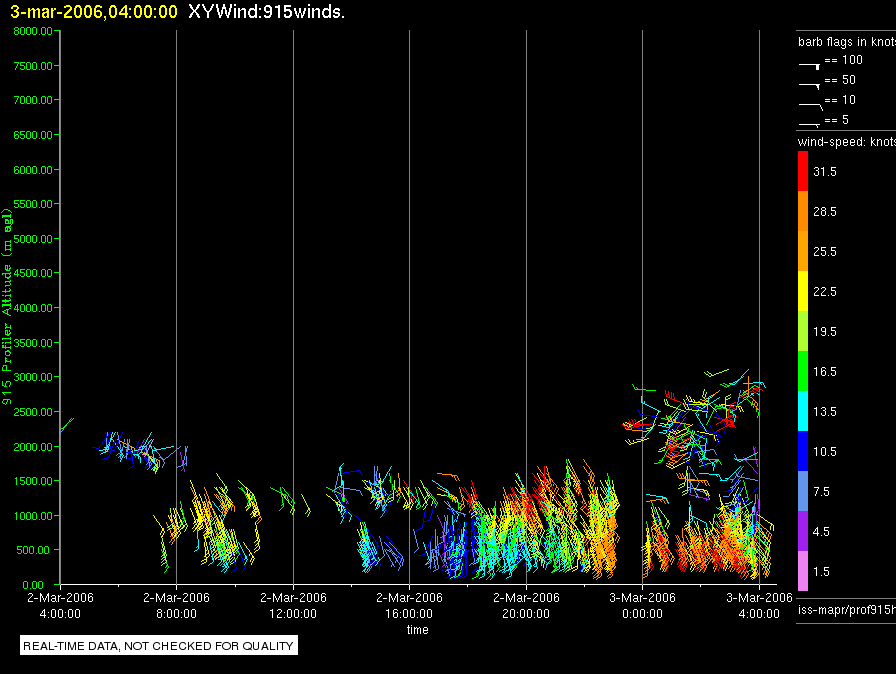Click the 'time' x-axis label
Viewport: 896px width, 674px height.
click(418, 629)
